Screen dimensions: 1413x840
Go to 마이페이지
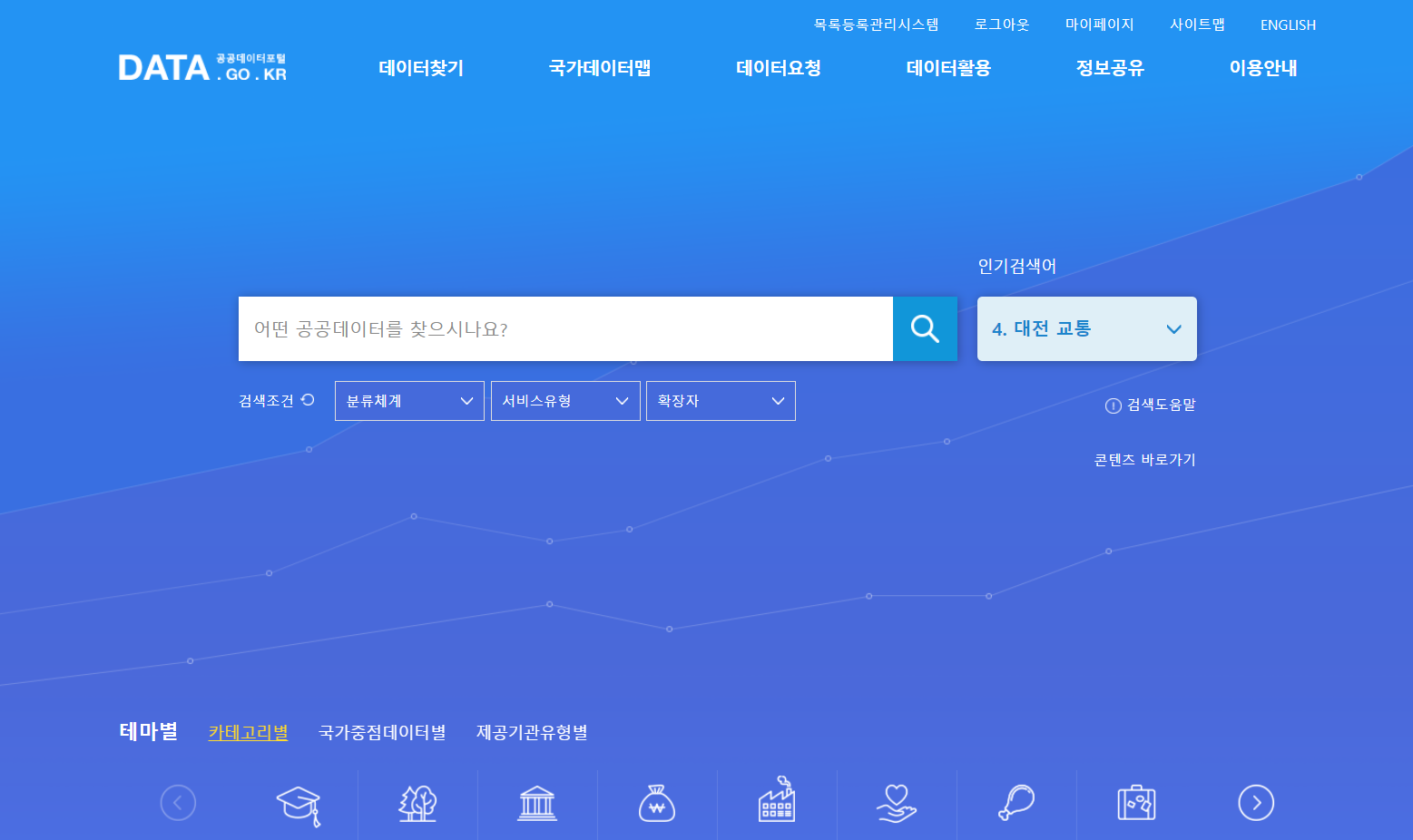point(1100,24)
